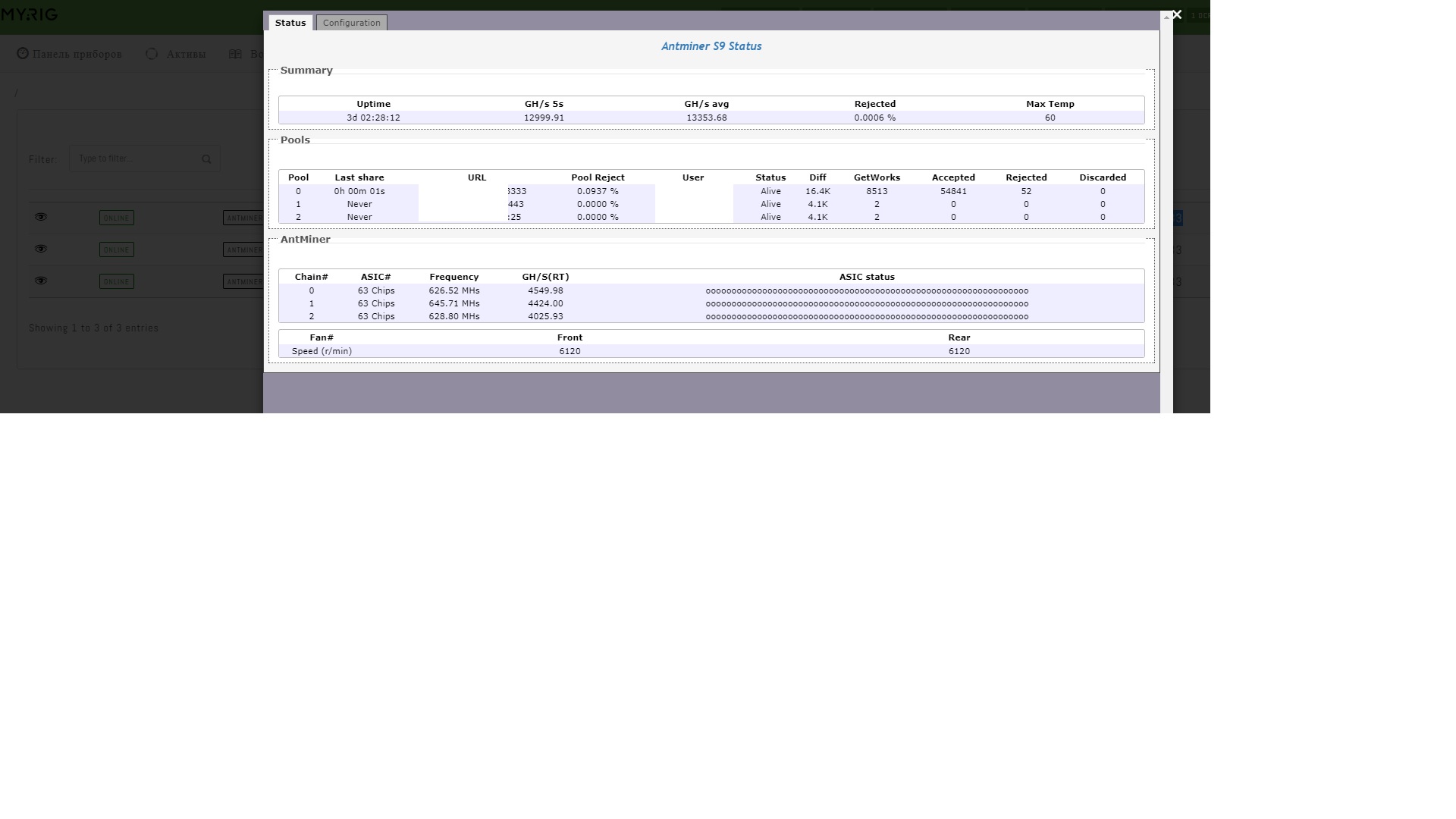Viewport: 1456px width, 819px height.
Task: Click the Diff value 16.4K for pool 0
Action: click(x=817, y=191)
